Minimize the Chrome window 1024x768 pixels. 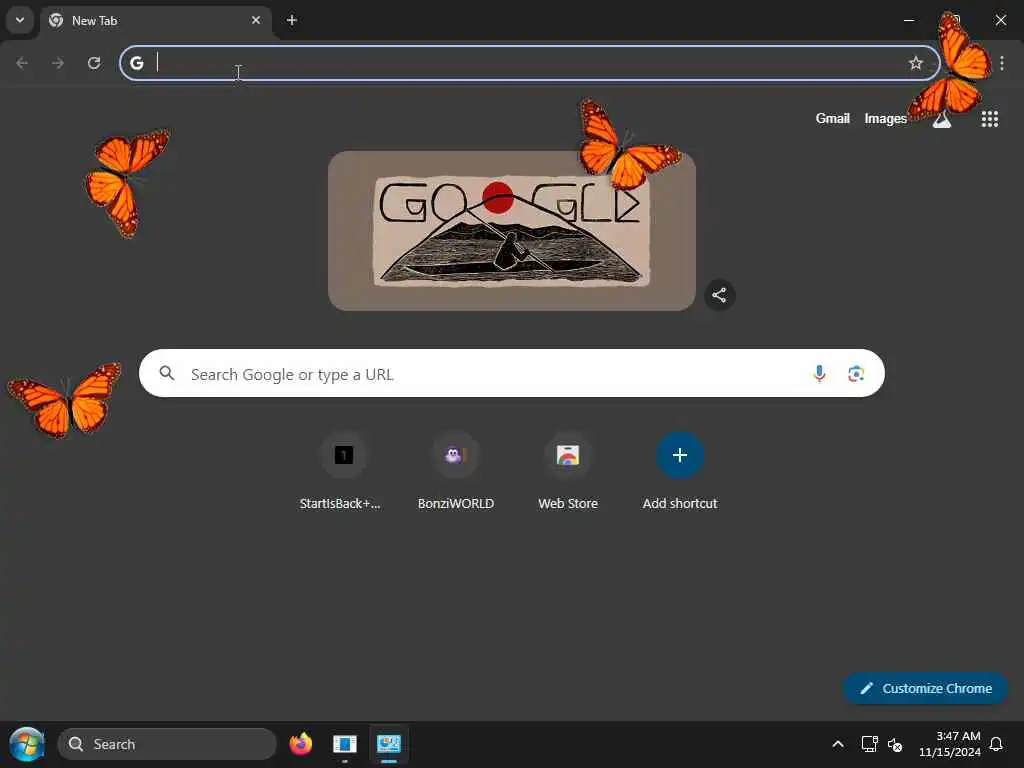(x=908, y=20)
